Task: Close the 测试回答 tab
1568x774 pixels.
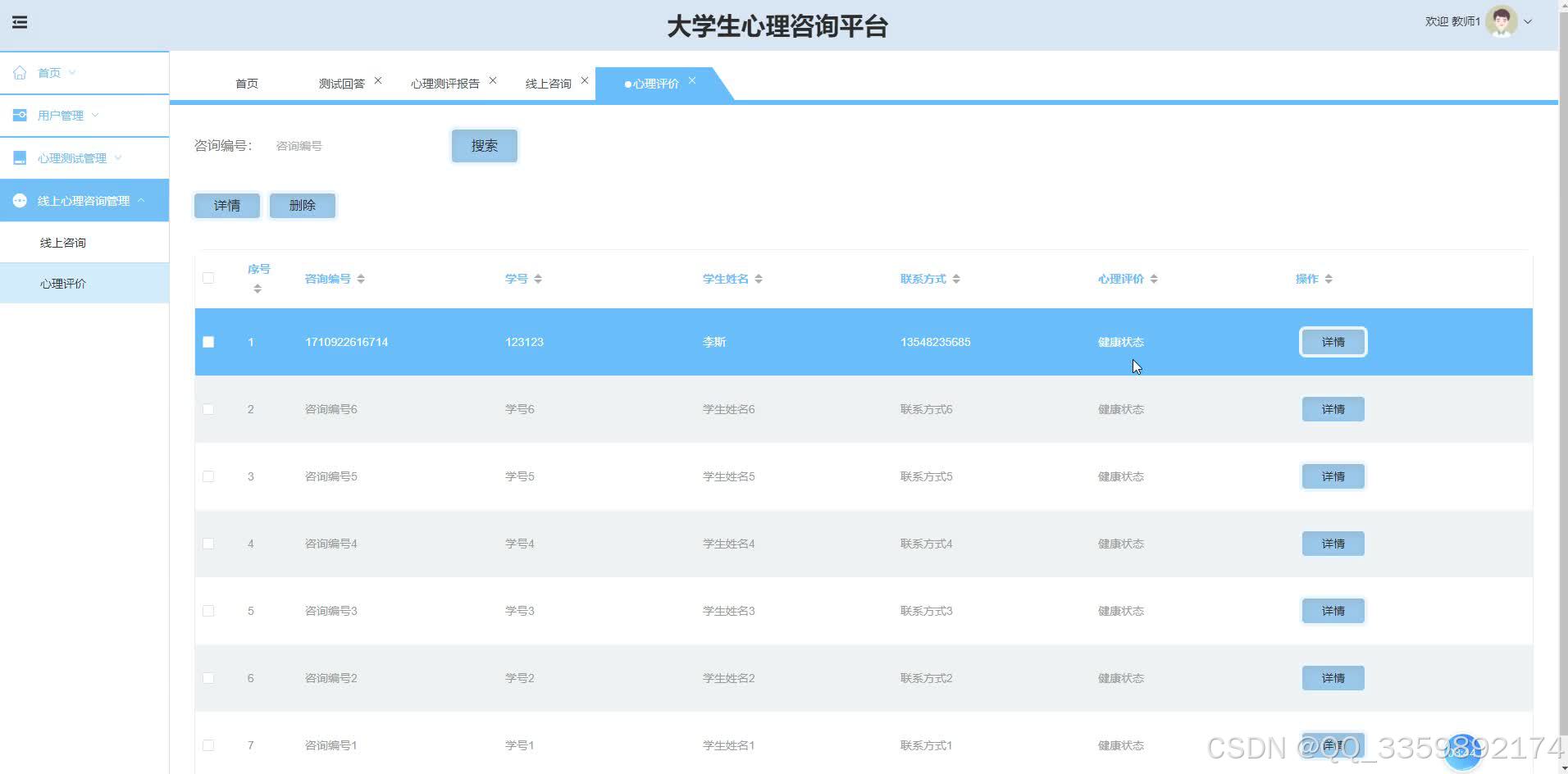Action: coord(378,80)
